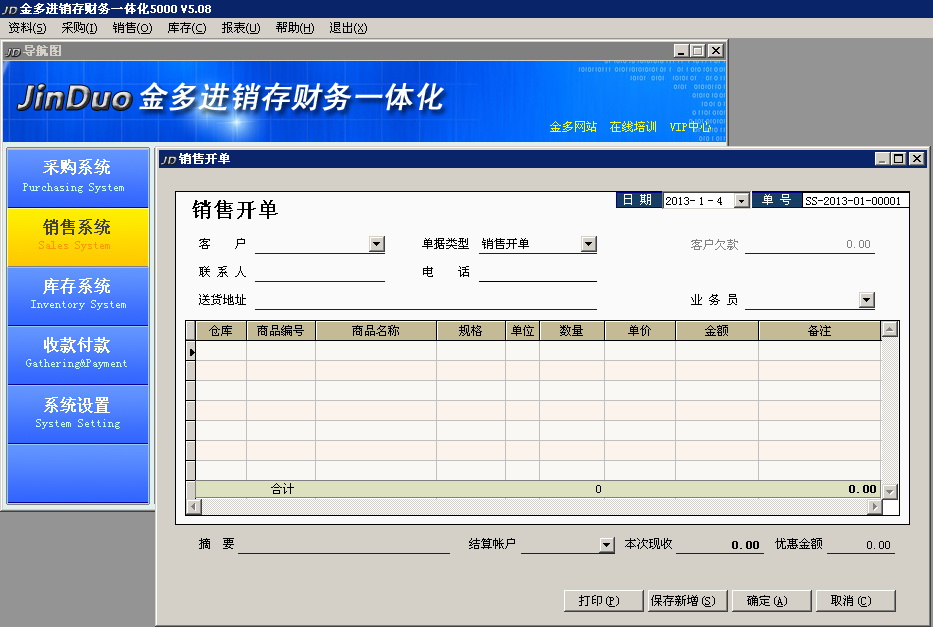Expand the 单据类型 dropdown

(588, 244)
